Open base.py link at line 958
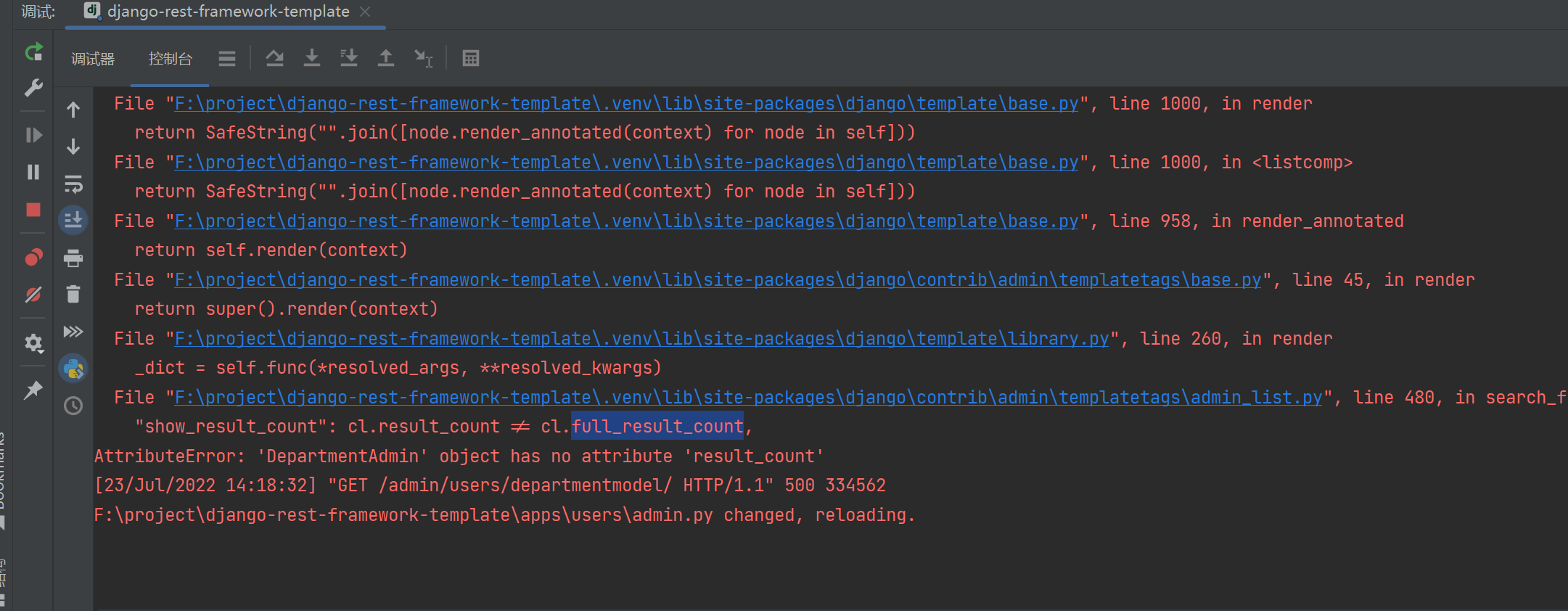1568x611 pixels. click(x=627, y=221)
